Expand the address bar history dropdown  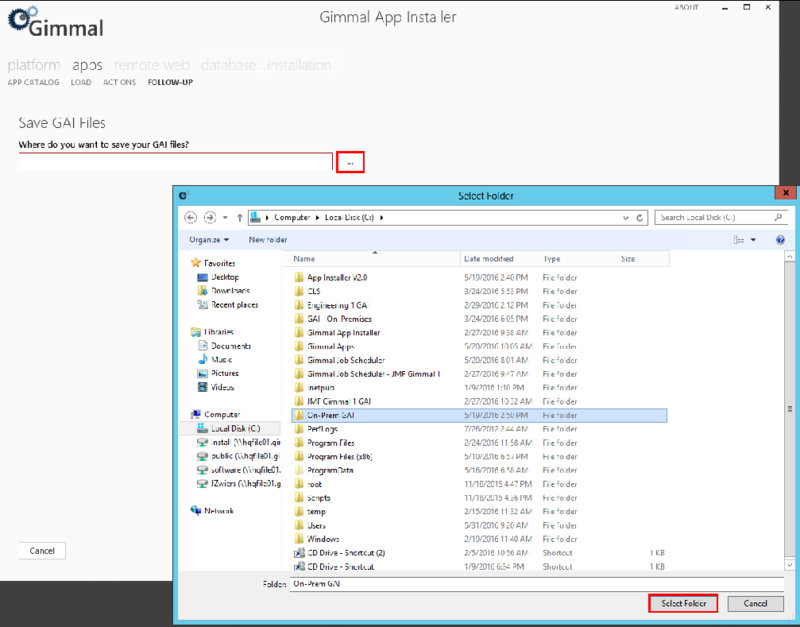click(x=626, y=217)
